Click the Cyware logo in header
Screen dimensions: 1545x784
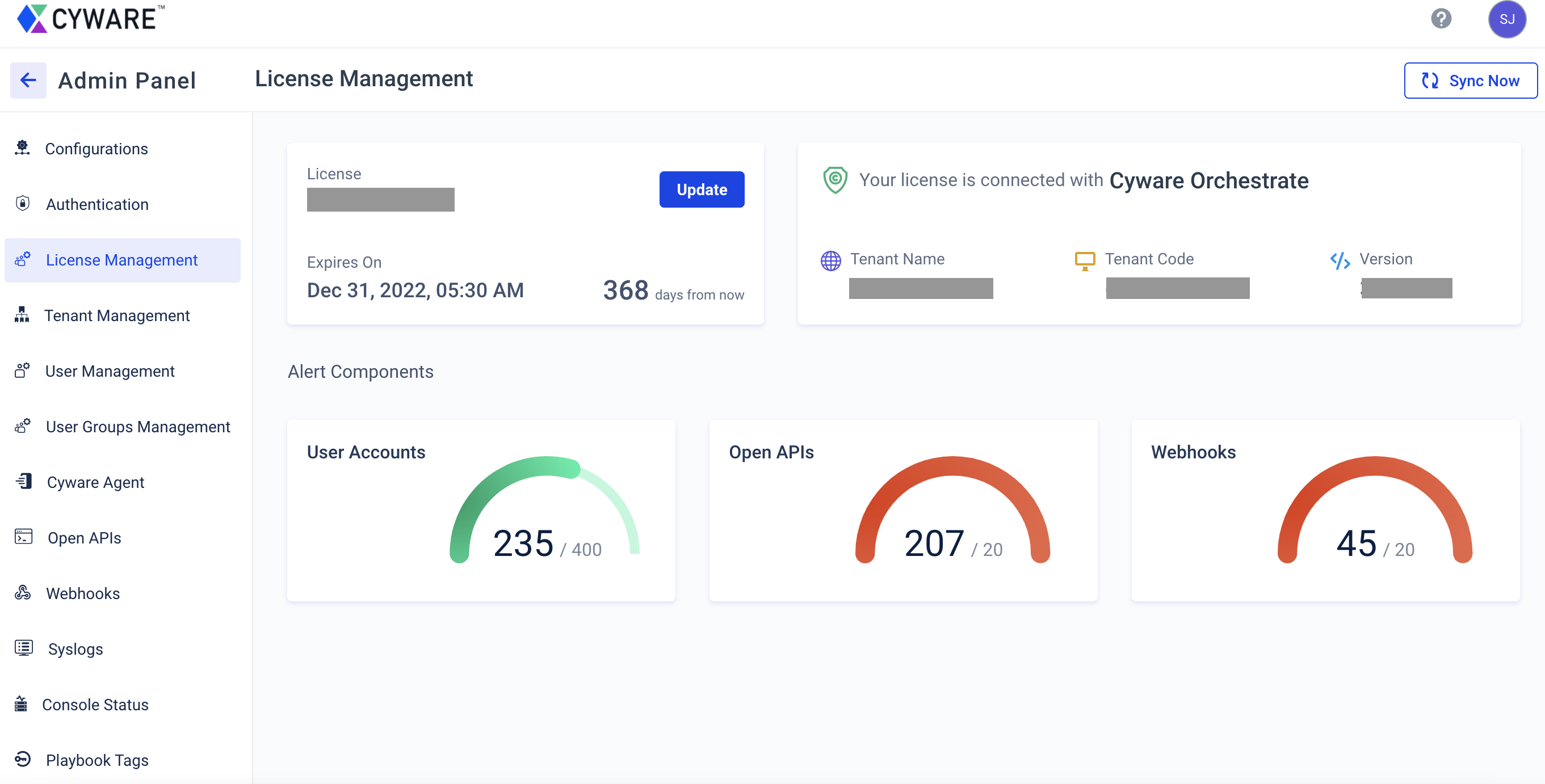coord(91,19)
